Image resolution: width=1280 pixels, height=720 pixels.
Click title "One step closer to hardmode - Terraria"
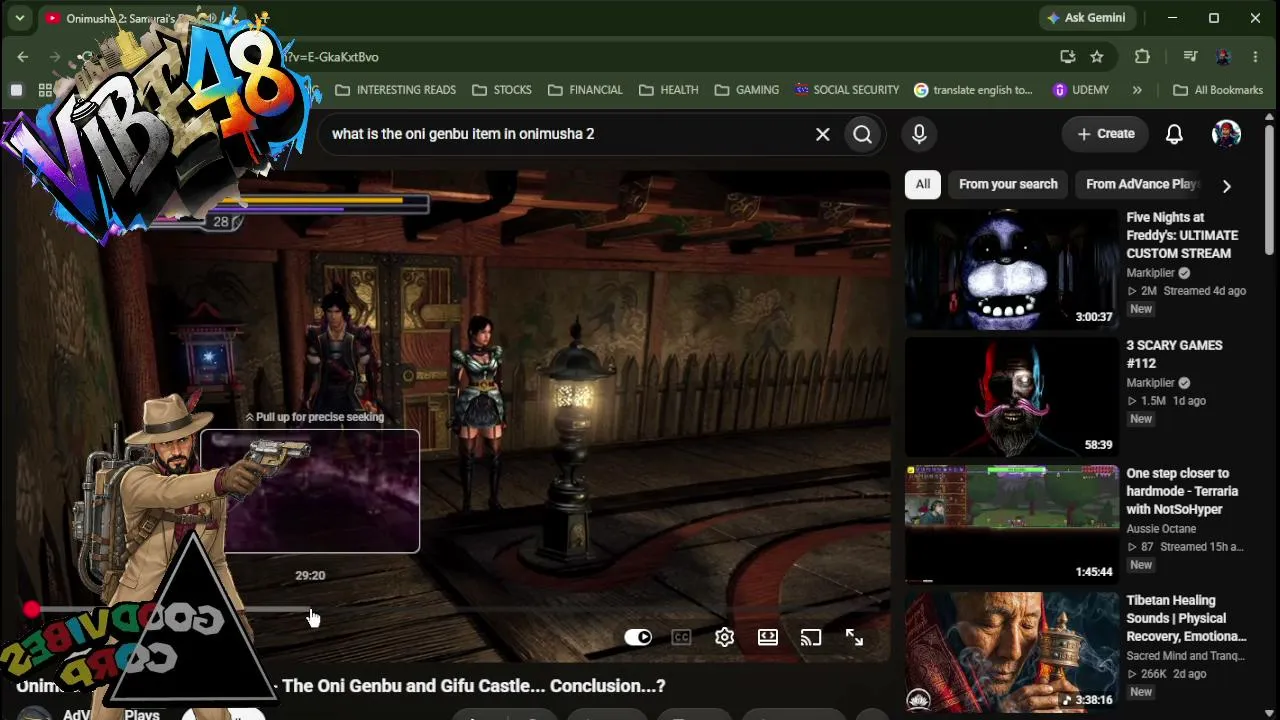pos(1182,491)
